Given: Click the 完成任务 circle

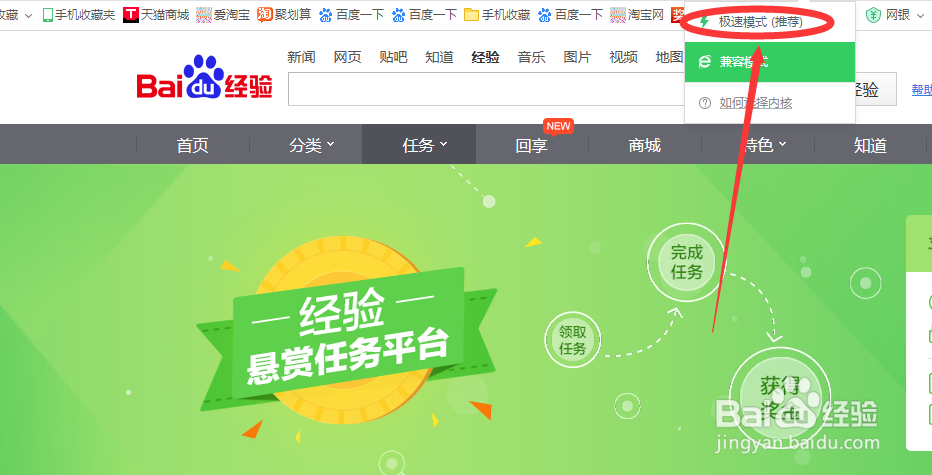Looking at the screenshot, I should pyautogui.click(x=687, y=262).
